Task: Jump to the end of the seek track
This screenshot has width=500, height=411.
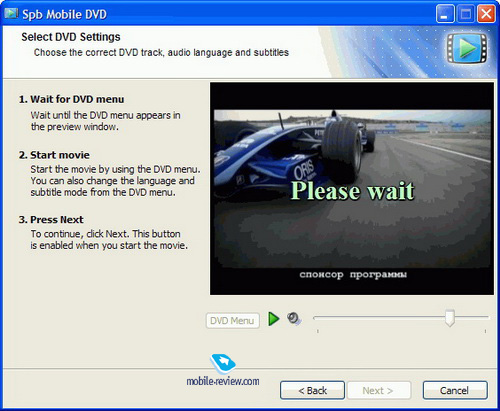Action: (487, 318)
